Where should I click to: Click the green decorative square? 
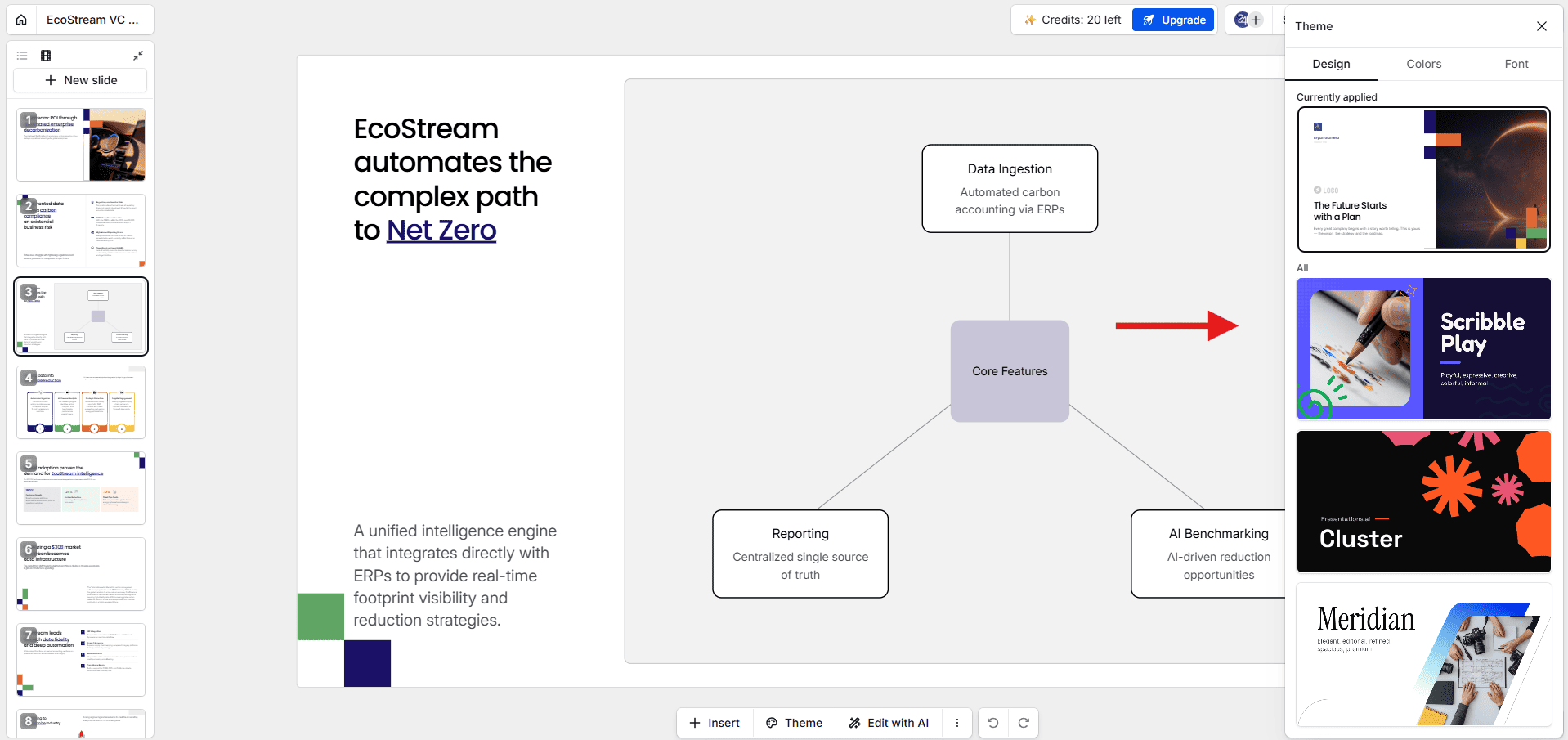[x=320, y=617]
